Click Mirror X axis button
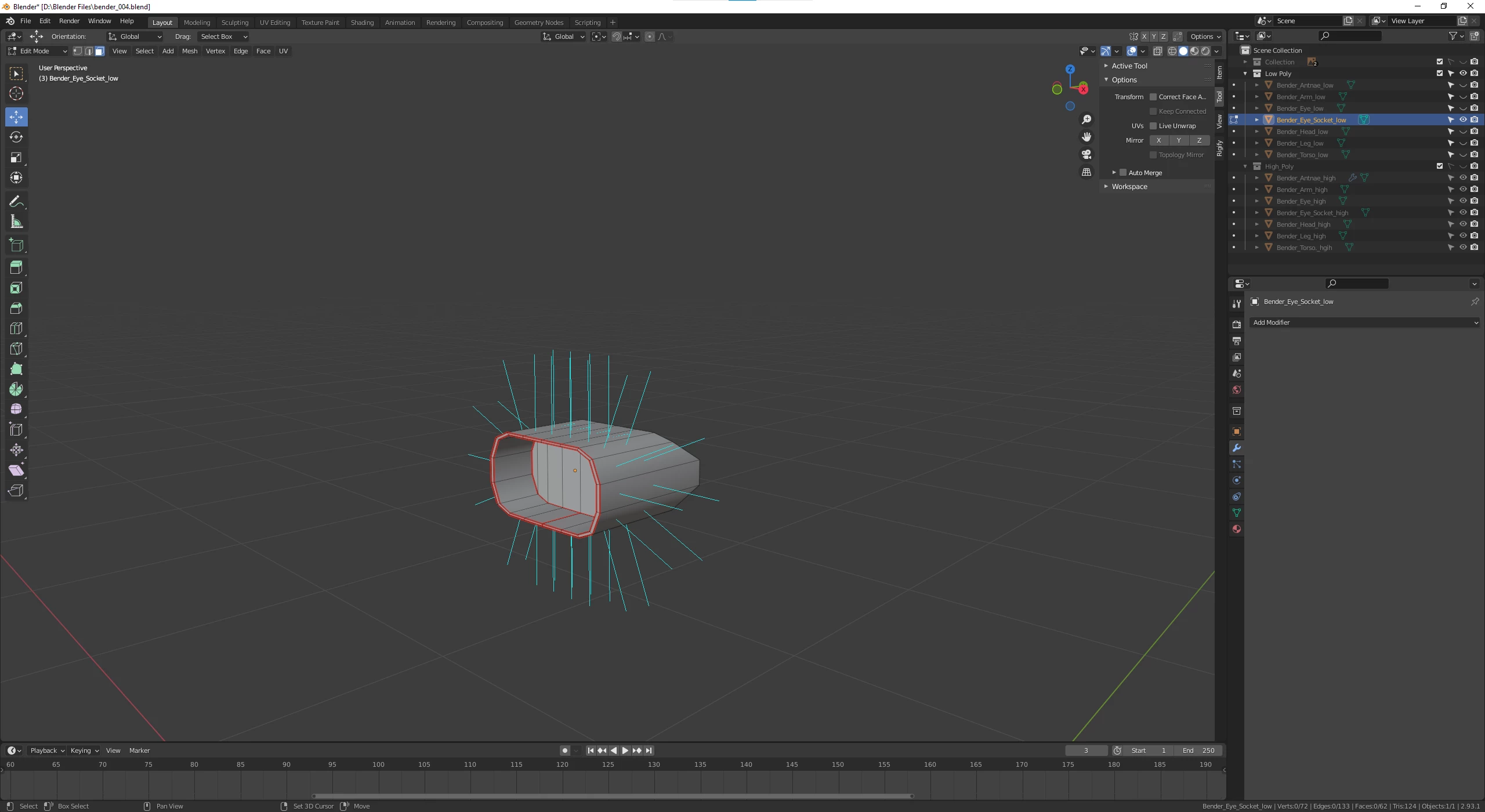Screen dimensions: 1485x812 [1158, 140]
